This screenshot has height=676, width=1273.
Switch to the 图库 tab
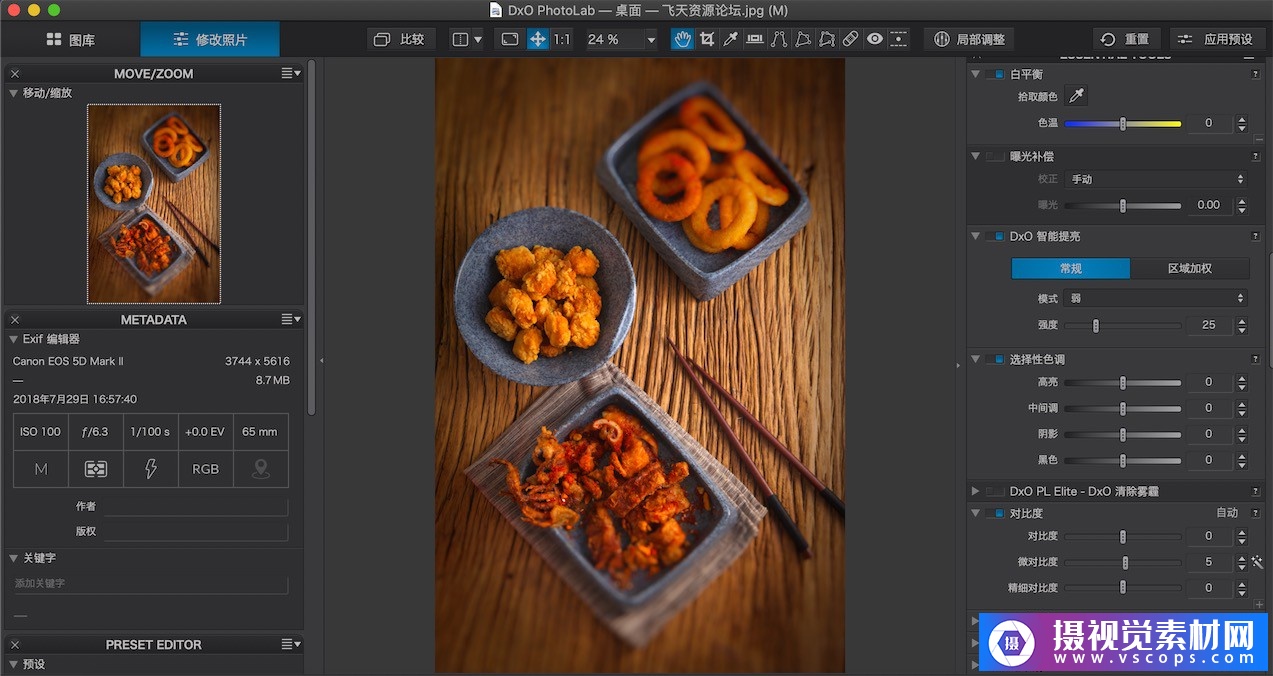coord(70,40)
